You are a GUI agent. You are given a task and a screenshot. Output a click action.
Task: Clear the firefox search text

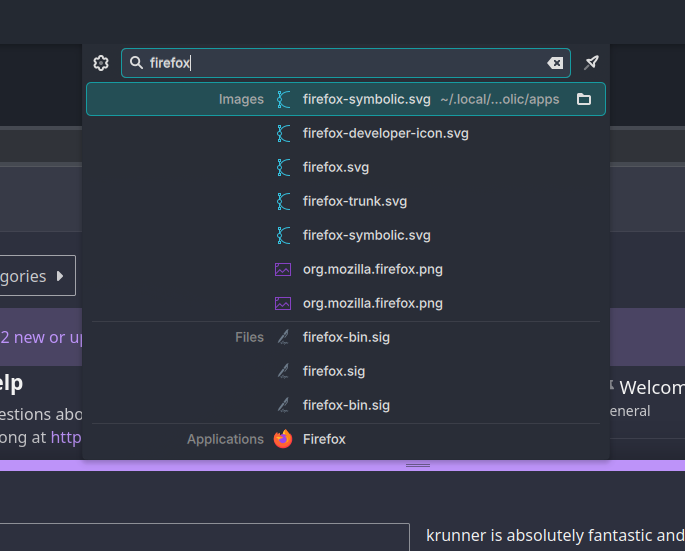pos(555,63)
